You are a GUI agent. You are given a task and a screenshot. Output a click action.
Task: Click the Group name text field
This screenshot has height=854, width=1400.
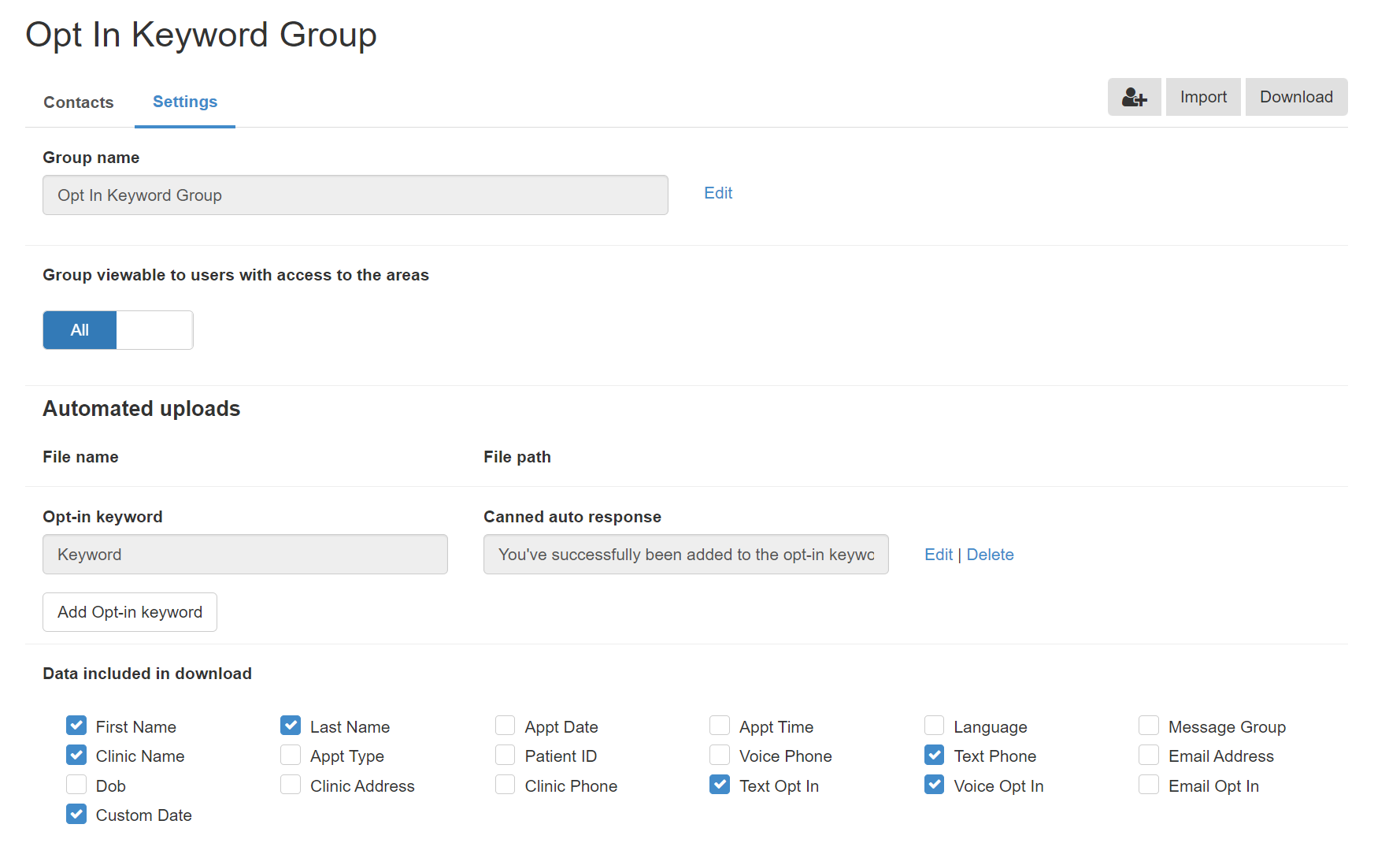pyautogui.click(x=355, y=195)
